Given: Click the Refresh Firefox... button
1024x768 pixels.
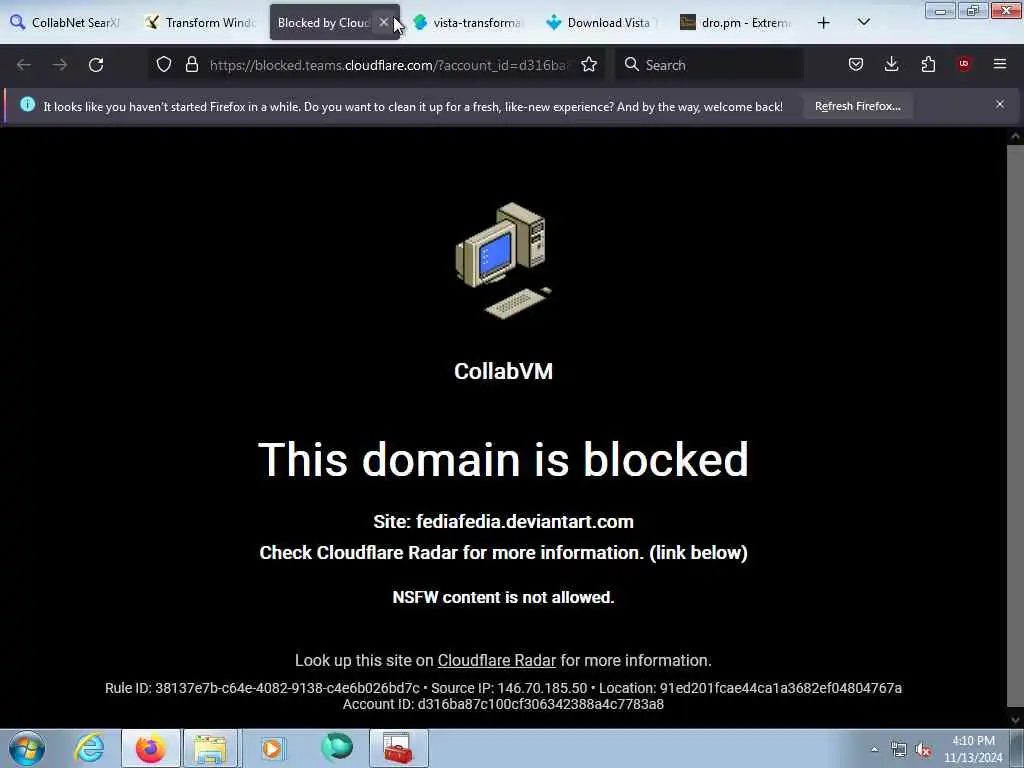Looking at the screenshot, I should pos(857,106).
